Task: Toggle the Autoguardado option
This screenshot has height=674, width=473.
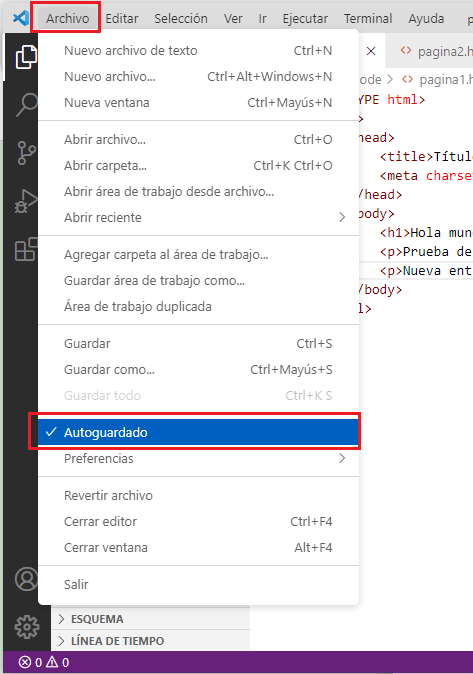Action: (198, 432)
